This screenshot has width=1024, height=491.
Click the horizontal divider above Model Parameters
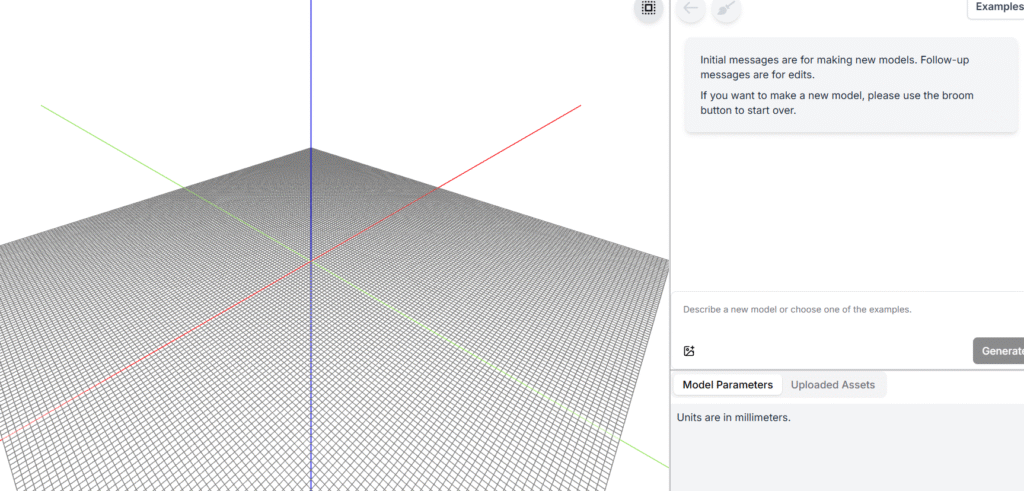click(848, 370)
